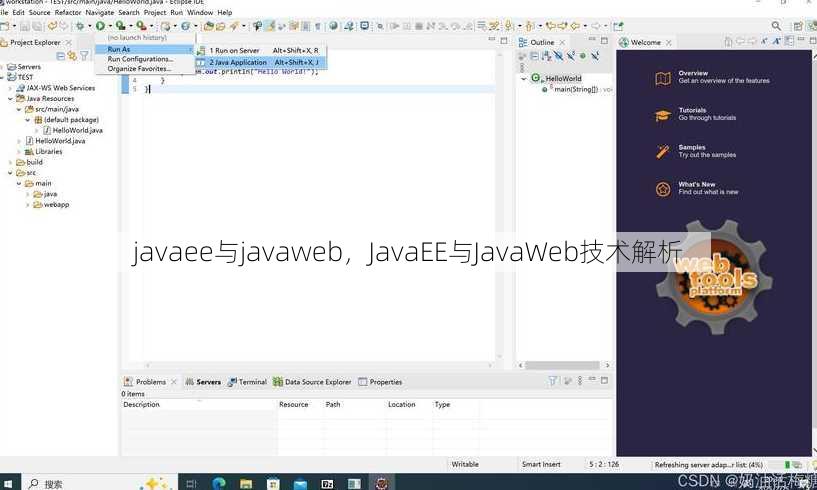The image size is (817, 490).
Task: Select Run As in the dropdown
Action: tap(145, 49)
